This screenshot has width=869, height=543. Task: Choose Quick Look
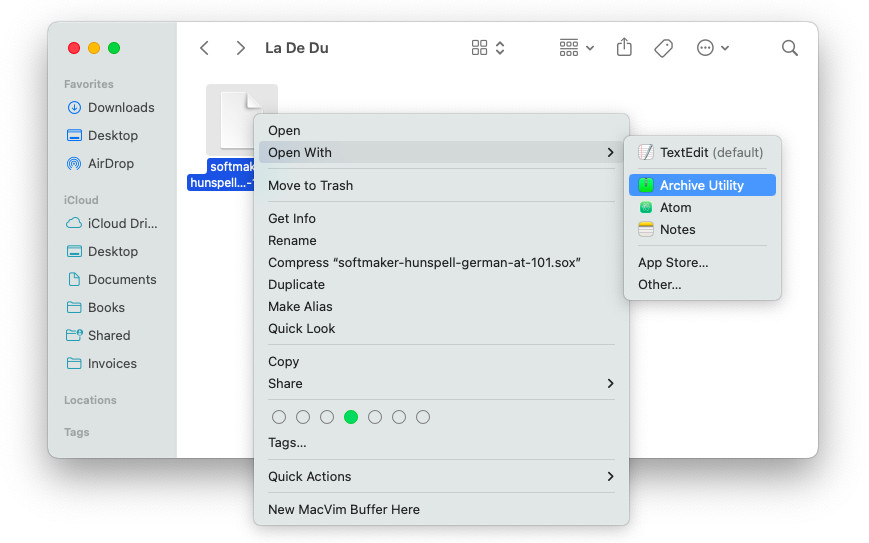[x=441, y=328]
